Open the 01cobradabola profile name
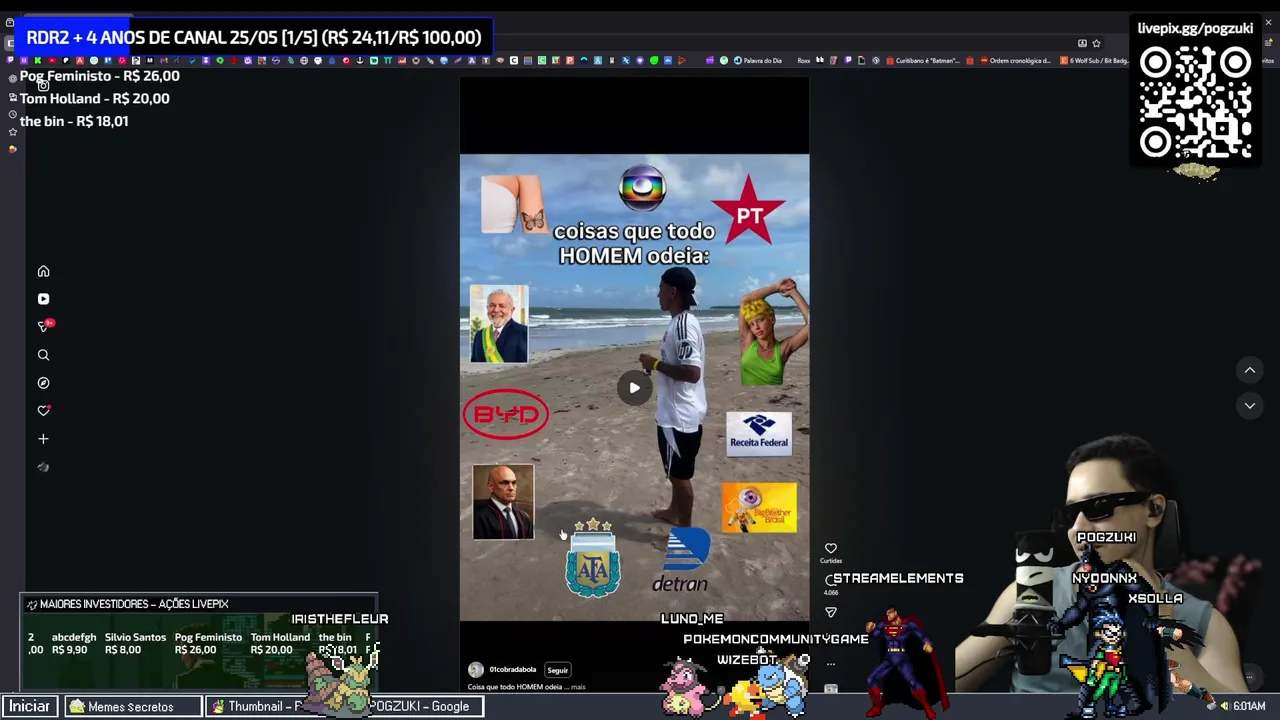The height and width of the screenshot is (720, 1280). coord(512,670)
